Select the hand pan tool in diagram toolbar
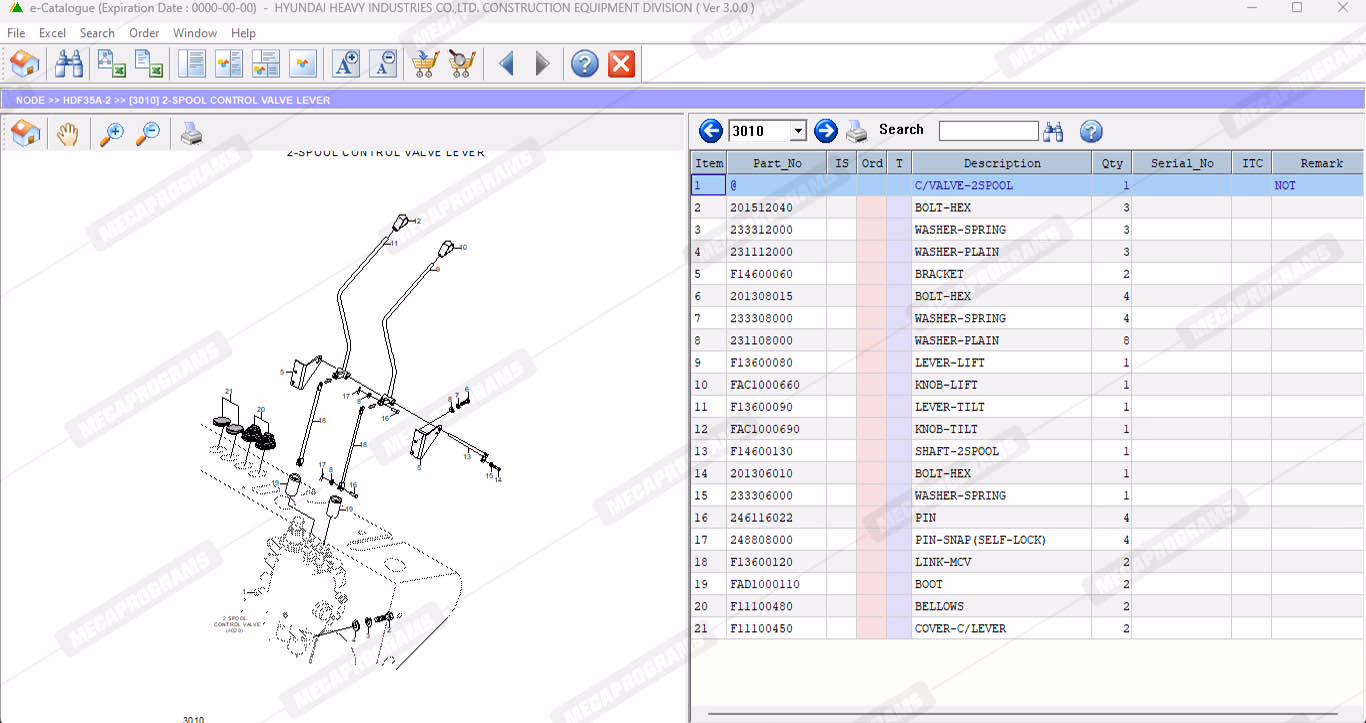Viewport: 1366px width, 723px height. point(67,134)
